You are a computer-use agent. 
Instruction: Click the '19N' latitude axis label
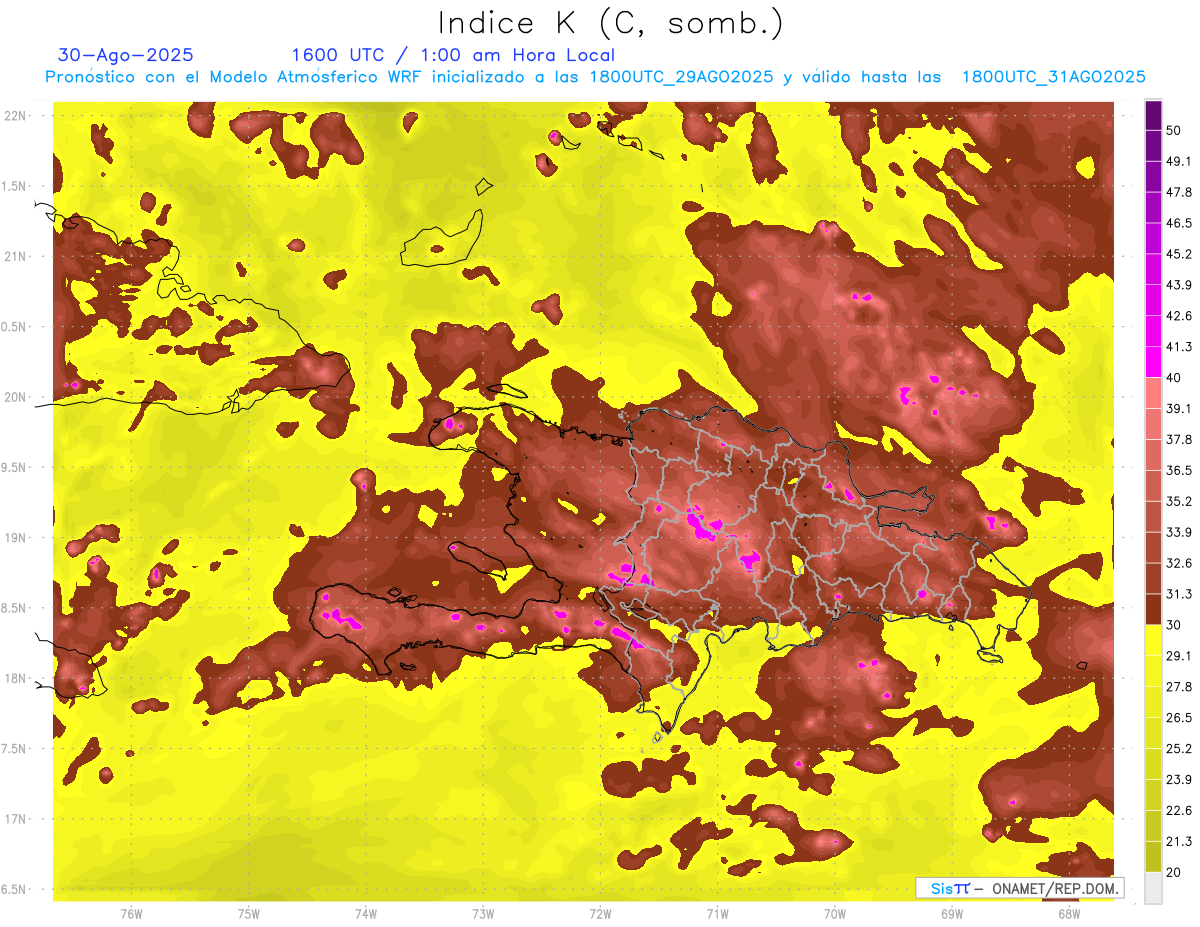click(x=15, y=537)
